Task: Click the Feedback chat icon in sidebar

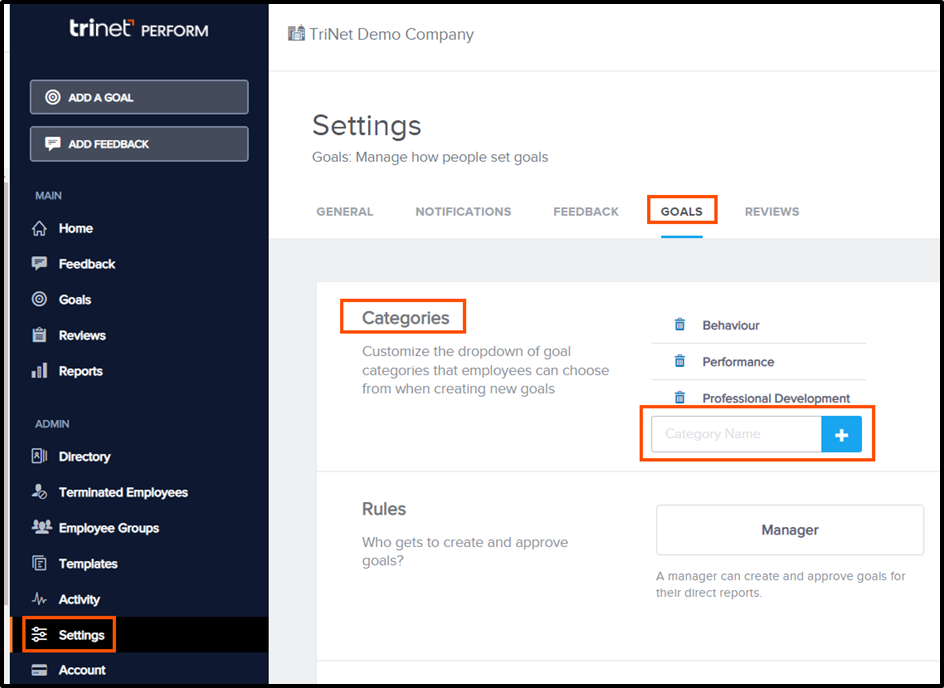Action: (39, 264)
